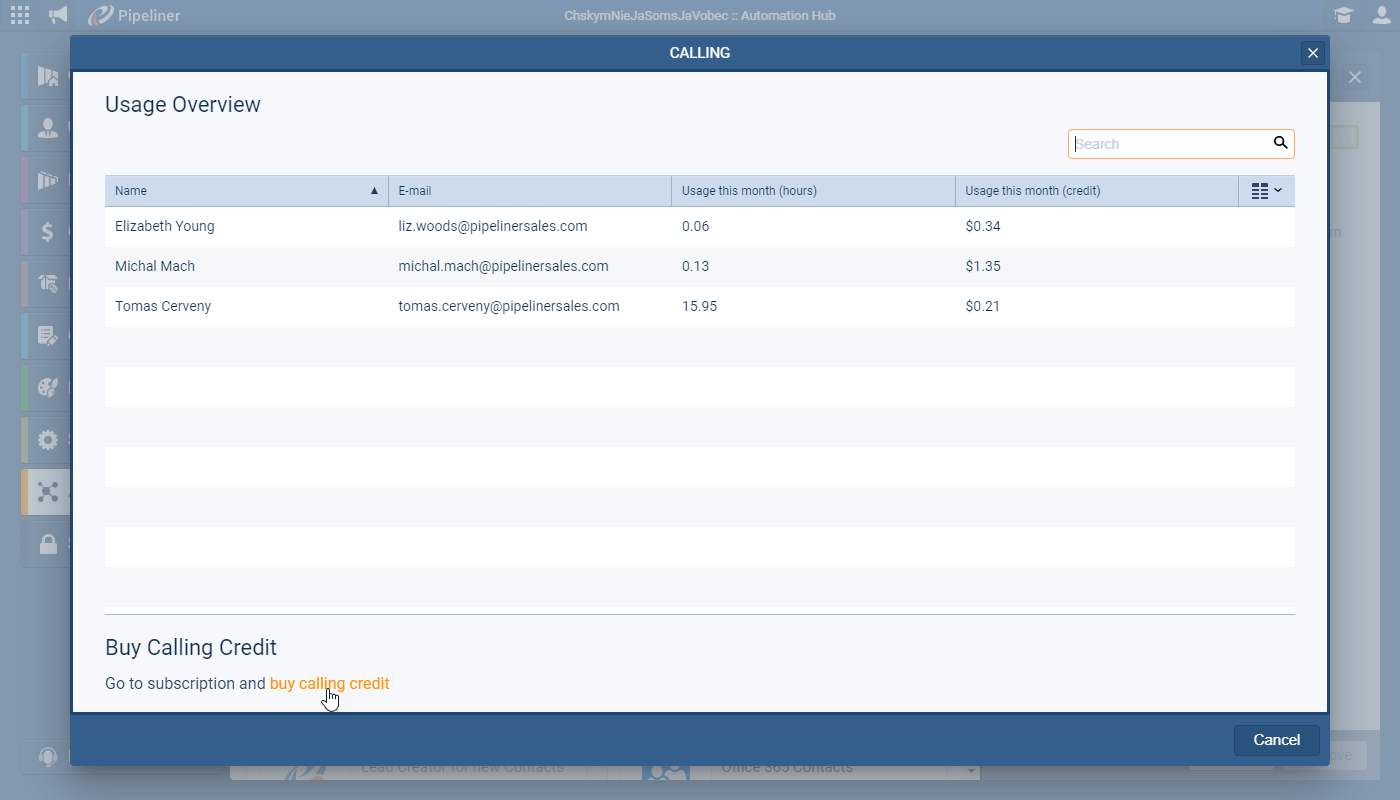Open the app grid launcher icon

(x=20, y=15)
